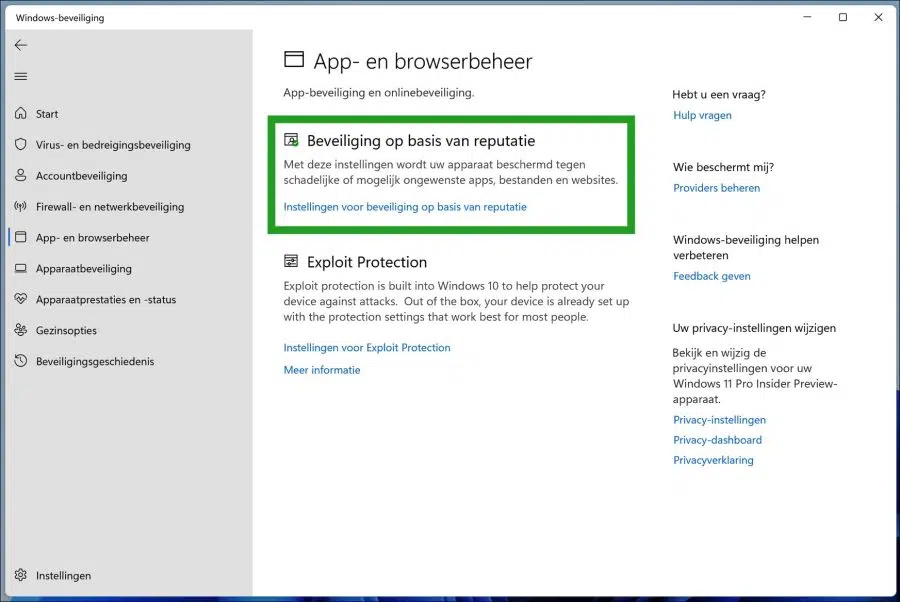Click the laptop icon for Apparaatbeveiliging
Screen dimensions: 900x602
pos(21,268)
